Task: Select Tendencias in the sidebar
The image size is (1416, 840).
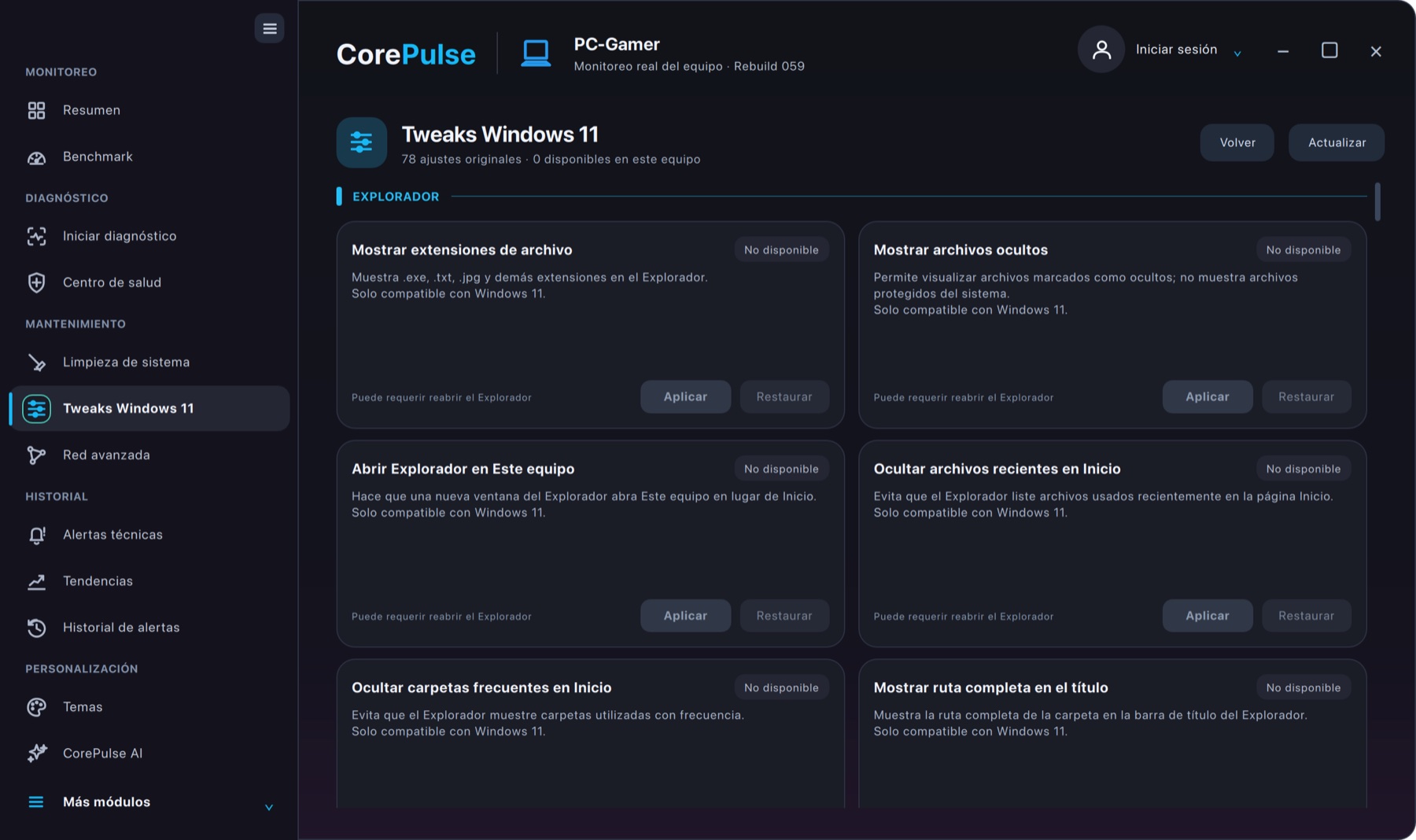Action: (x=149, y=580)
